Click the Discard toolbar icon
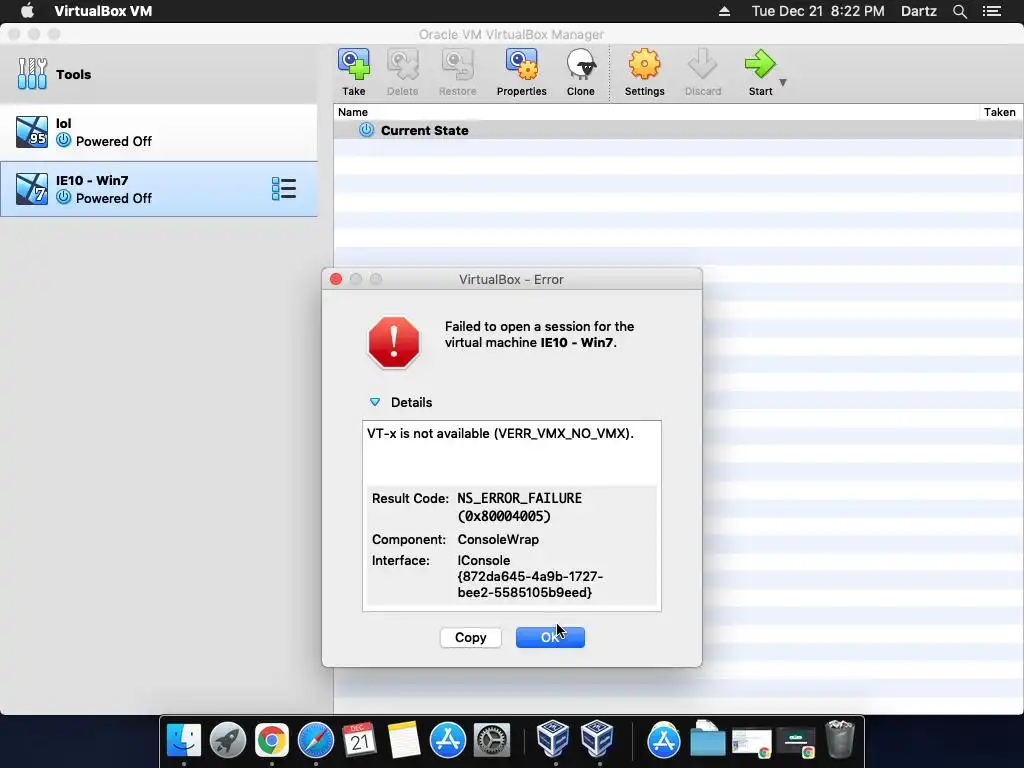Screen dimensions: 1024x768 point(703,65)
